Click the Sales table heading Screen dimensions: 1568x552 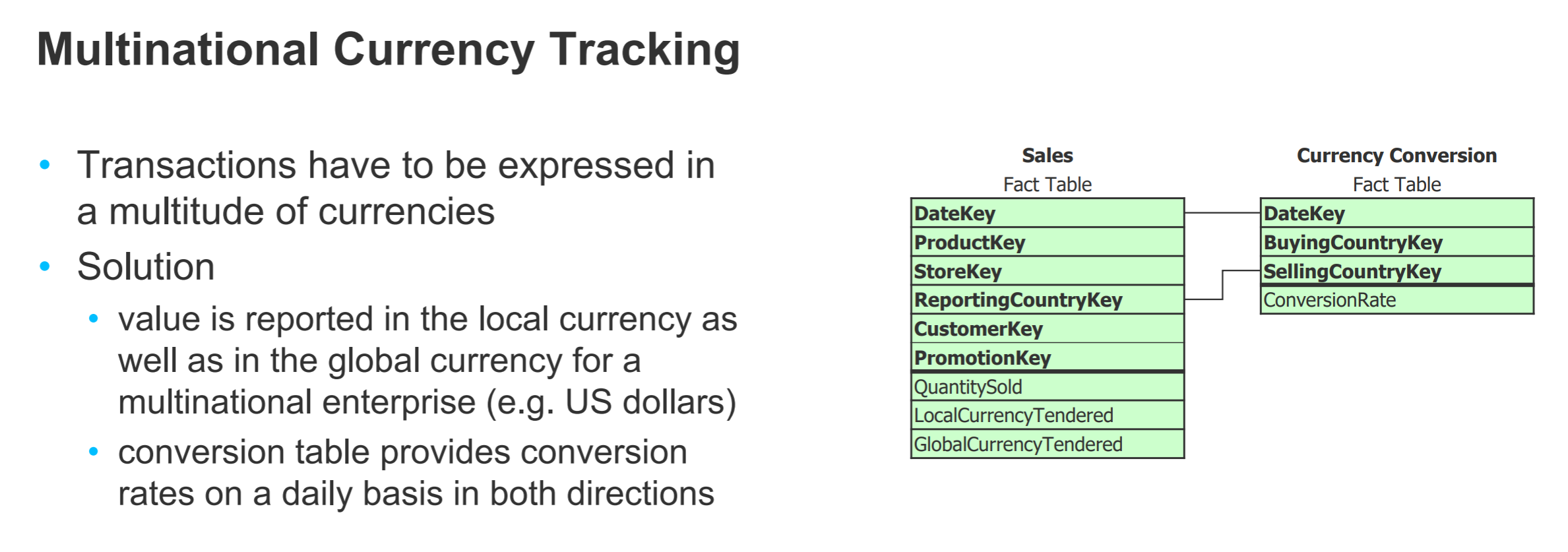tap(1047, 156)
